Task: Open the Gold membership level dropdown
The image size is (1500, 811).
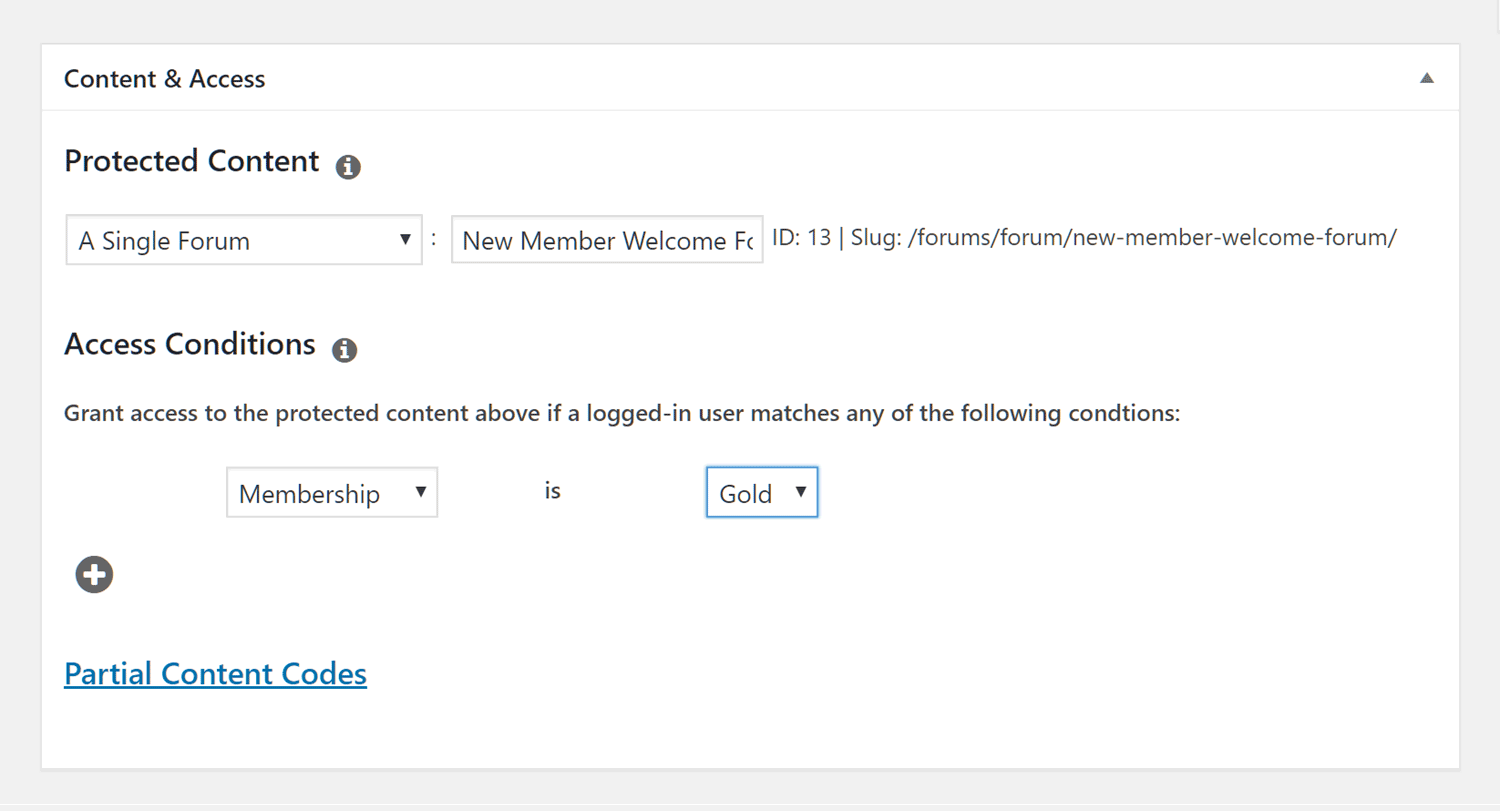Action: pos(762,492)
